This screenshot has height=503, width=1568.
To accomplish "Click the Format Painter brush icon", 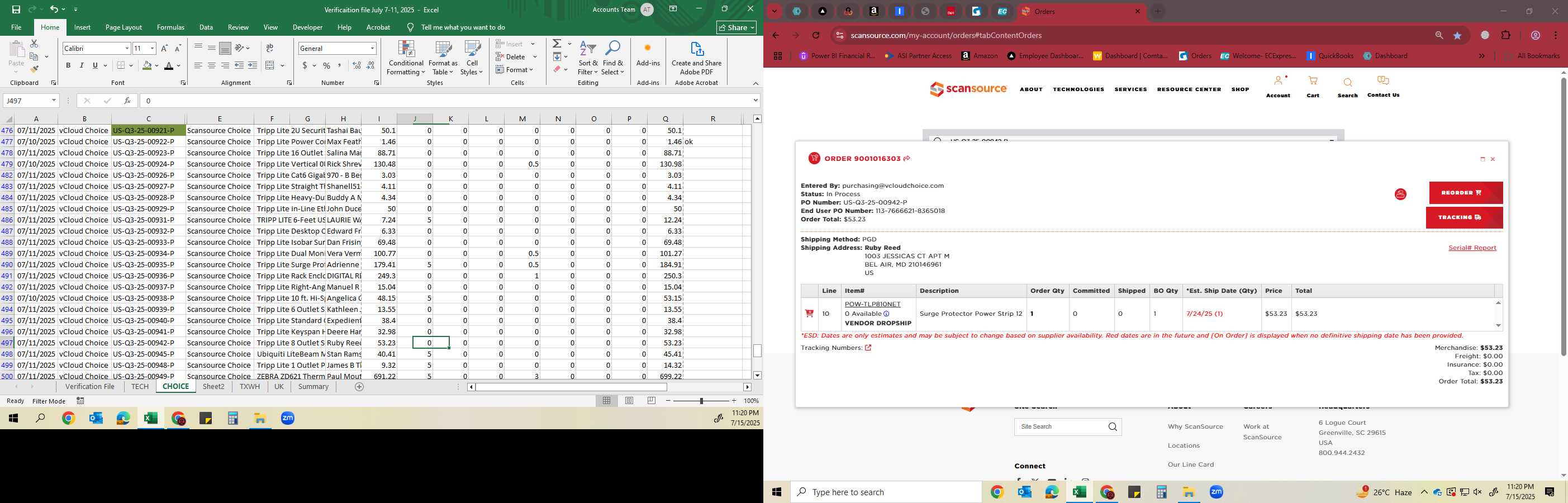I will [x=34, y=69].
